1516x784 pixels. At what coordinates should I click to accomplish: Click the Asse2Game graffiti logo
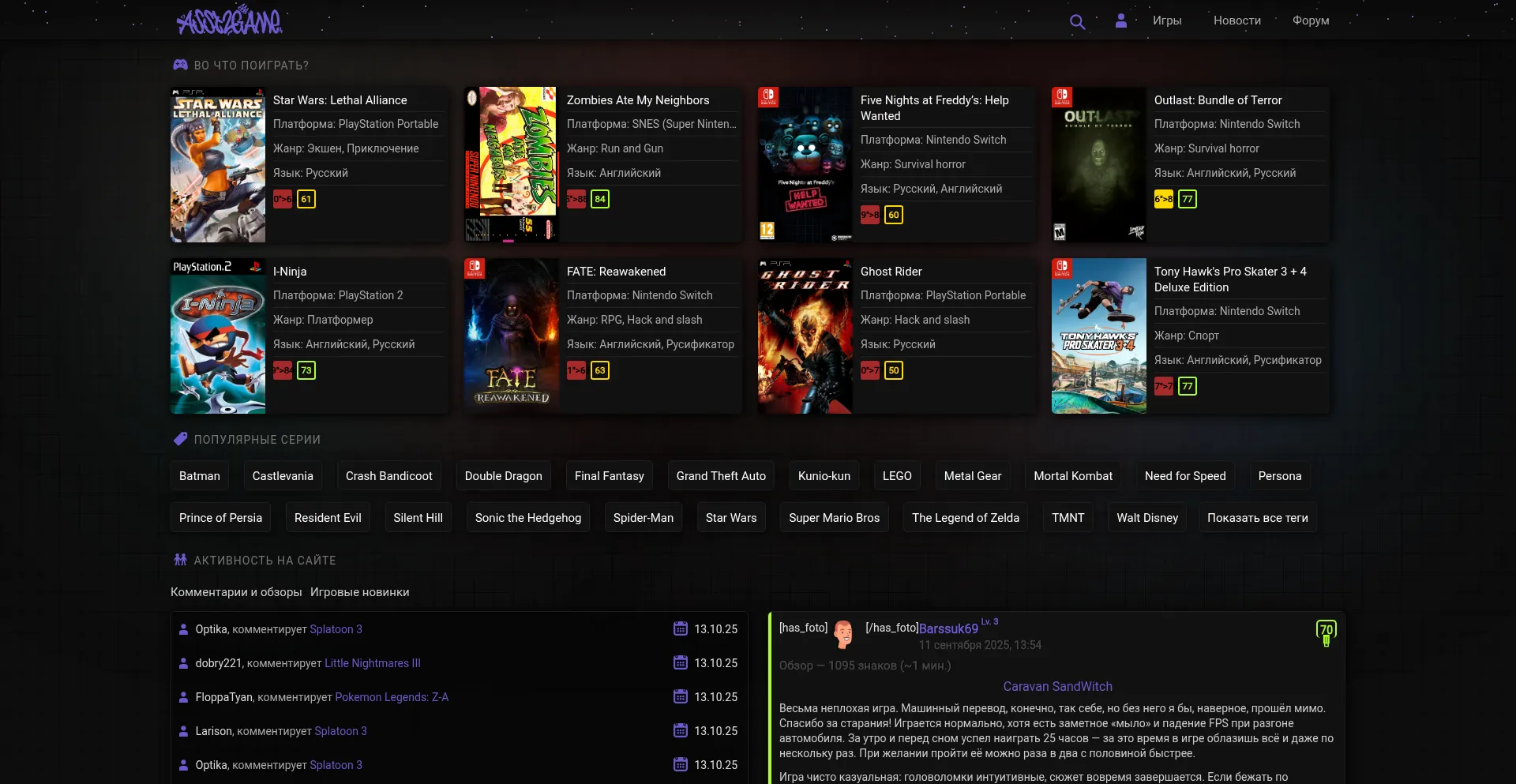pyautogui.click(x=229, y=21)
